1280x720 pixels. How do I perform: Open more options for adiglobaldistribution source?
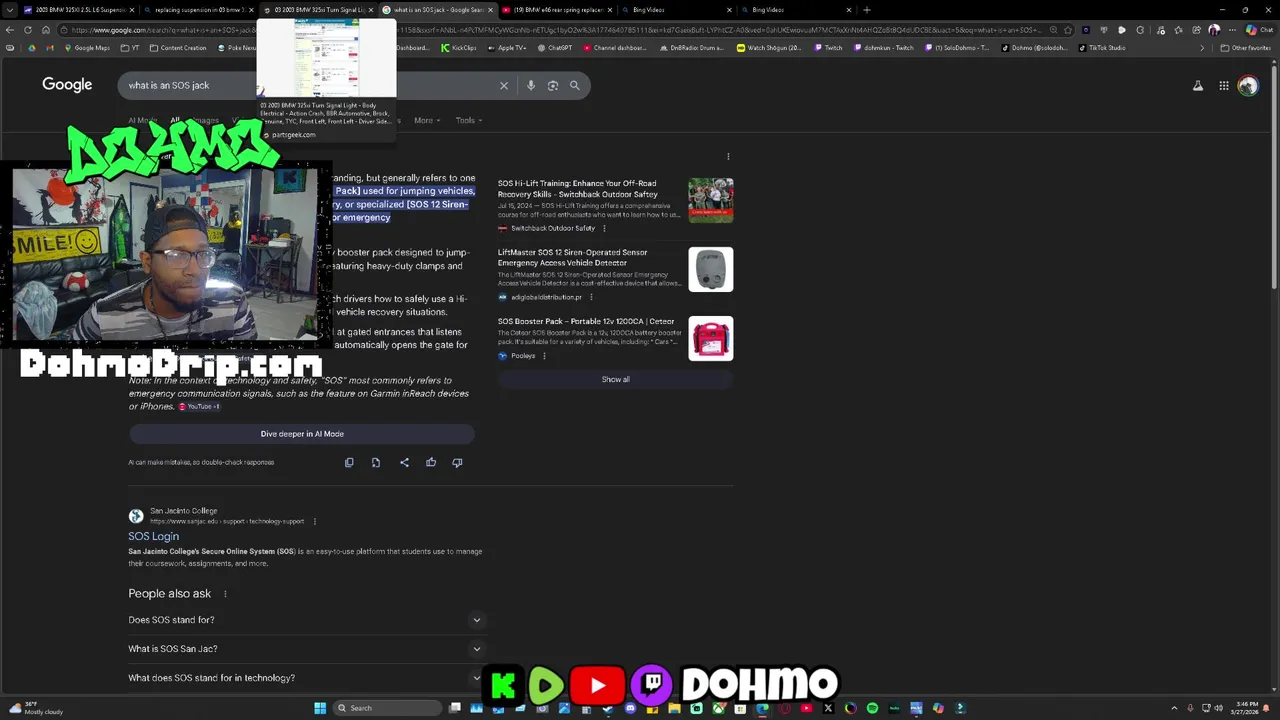coord(591,297)
